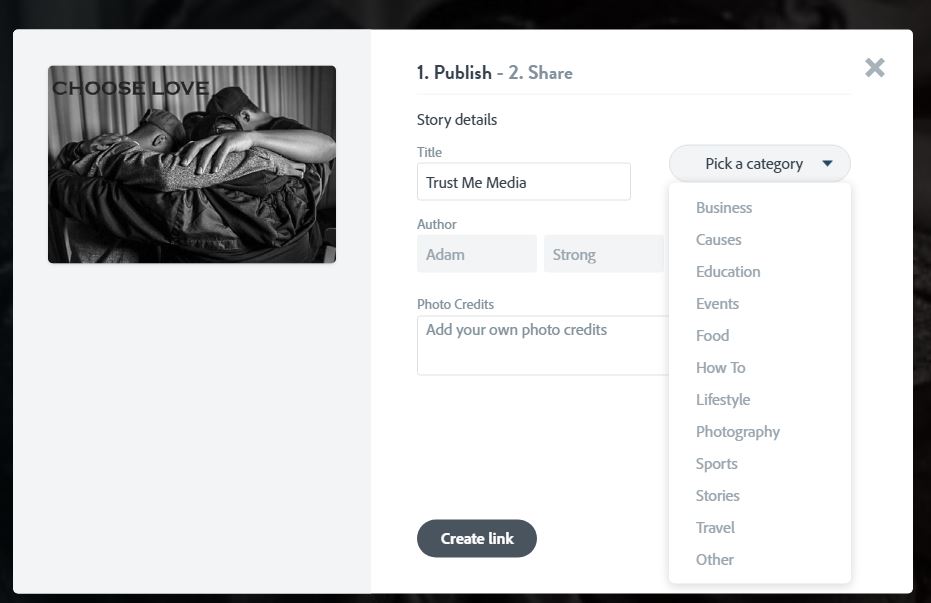
Task: Click the Strong last name author field
Action: 603,254
